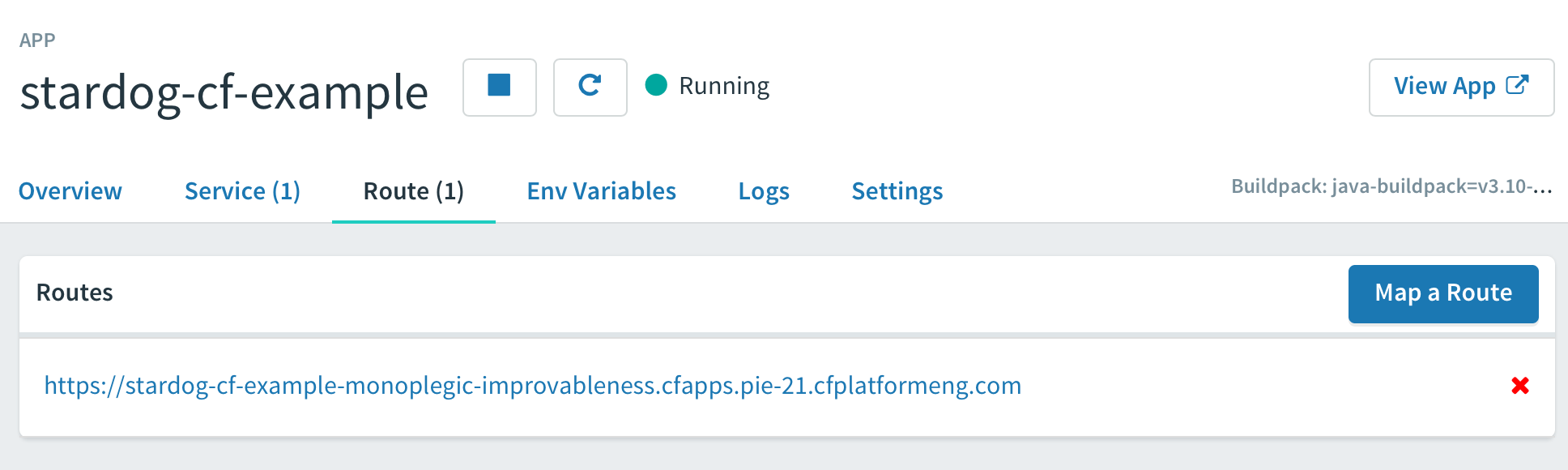Click the truncated Buildpack java-buildpack text

click(x=1391, y=186)
